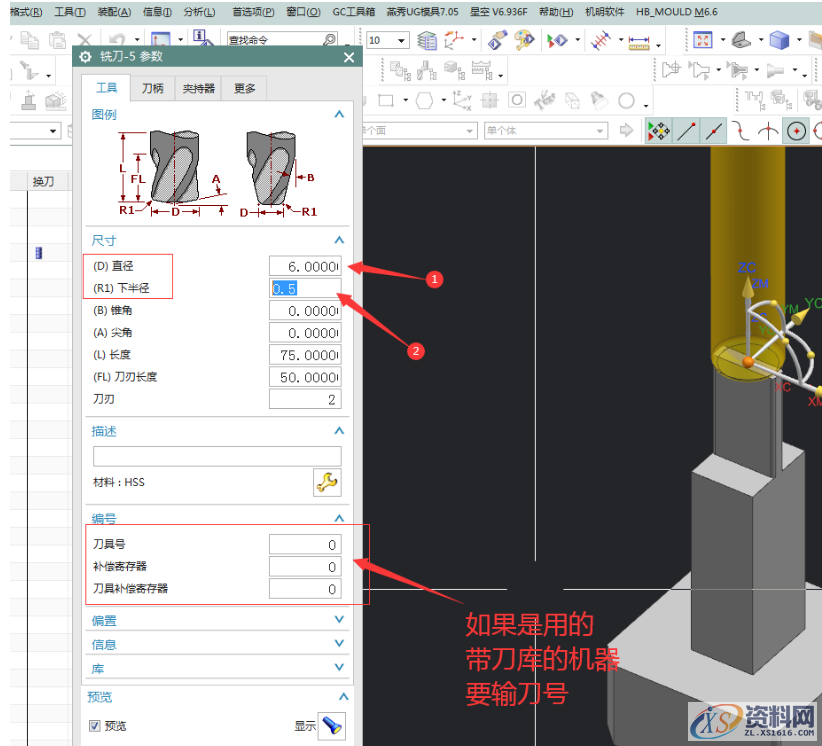Click the flashlight display icon in preview

click(x=332, y=726)
